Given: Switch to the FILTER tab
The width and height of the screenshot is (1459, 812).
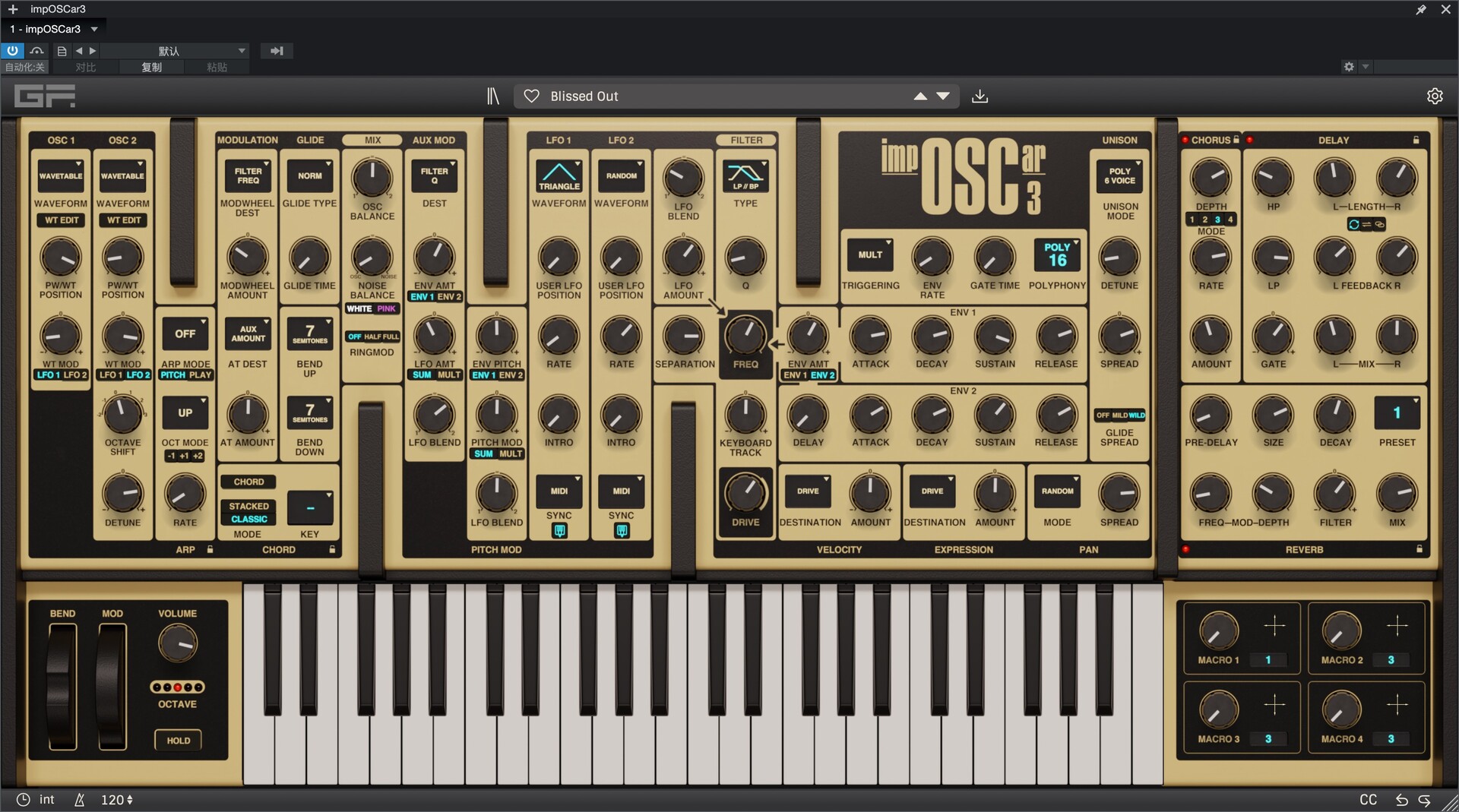Looking at the screenshot, I should coord(745,140).
